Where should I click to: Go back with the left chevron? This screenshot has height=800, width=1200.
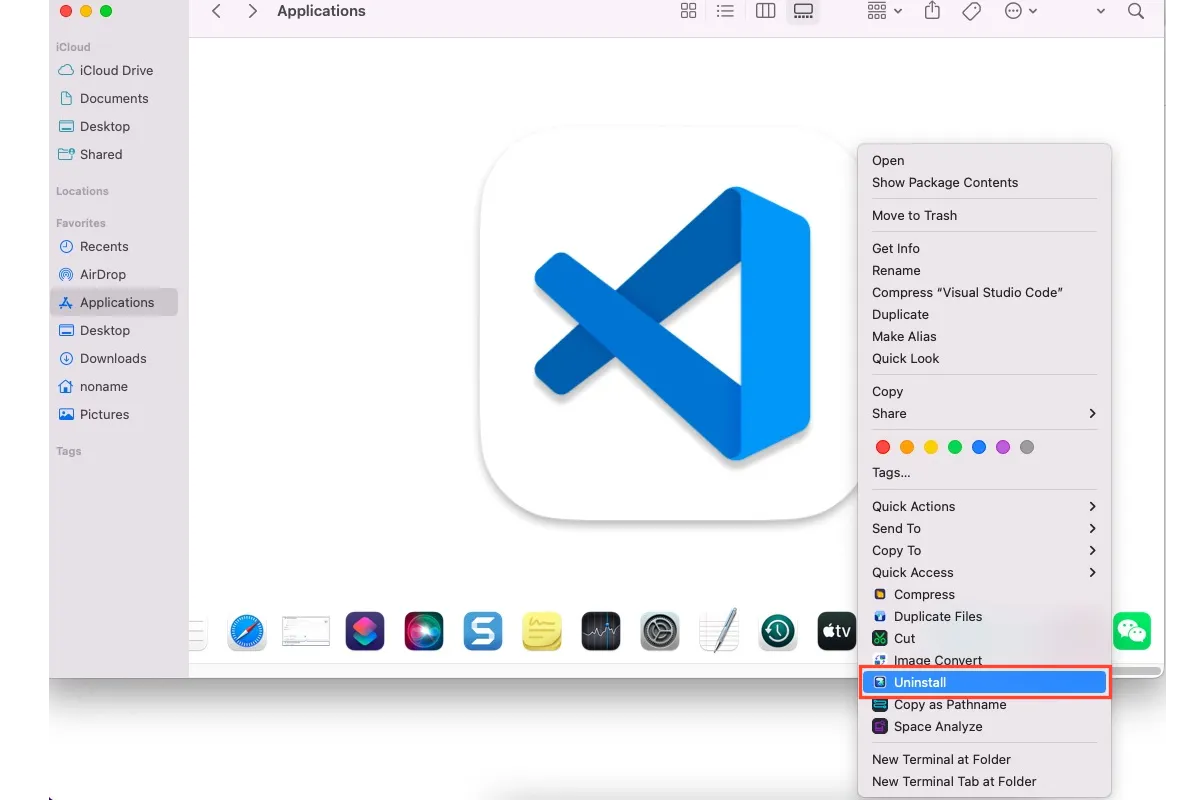pos(216,11)
